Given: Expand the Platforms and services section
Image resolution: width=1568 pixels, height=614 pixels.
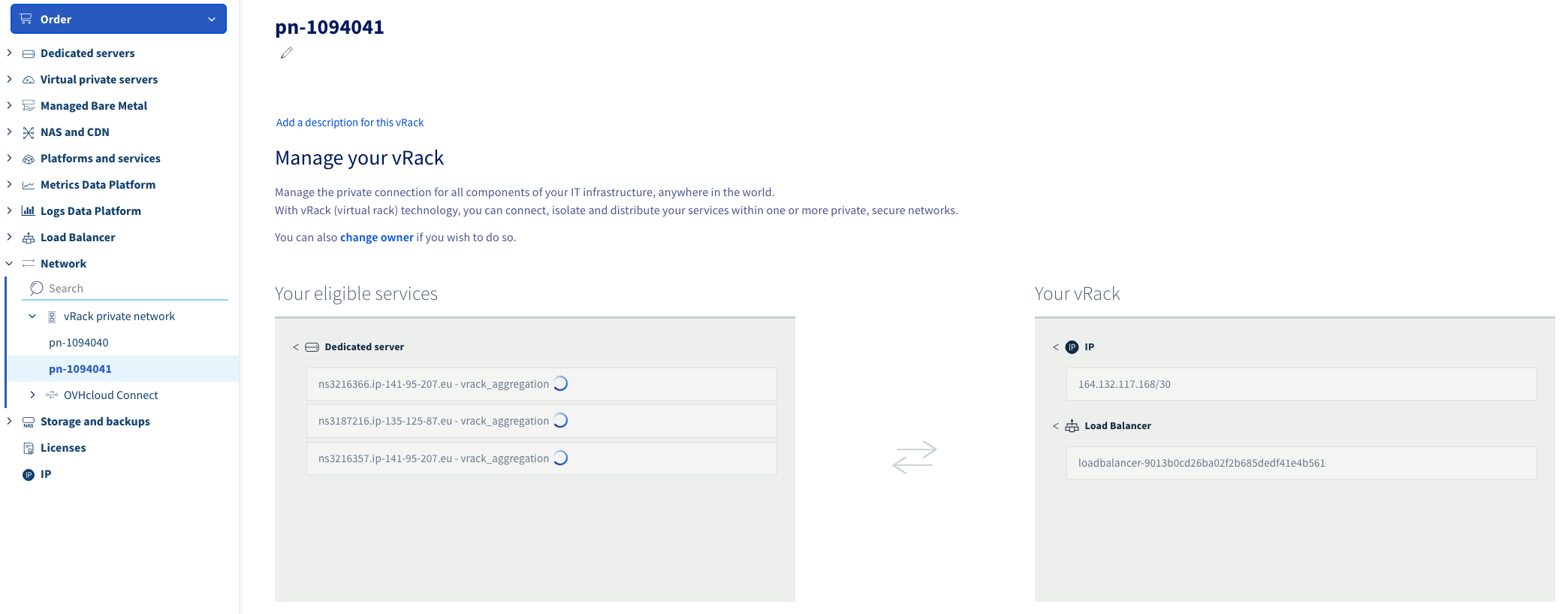Looking at the screenshot, I should coord(9,158).
